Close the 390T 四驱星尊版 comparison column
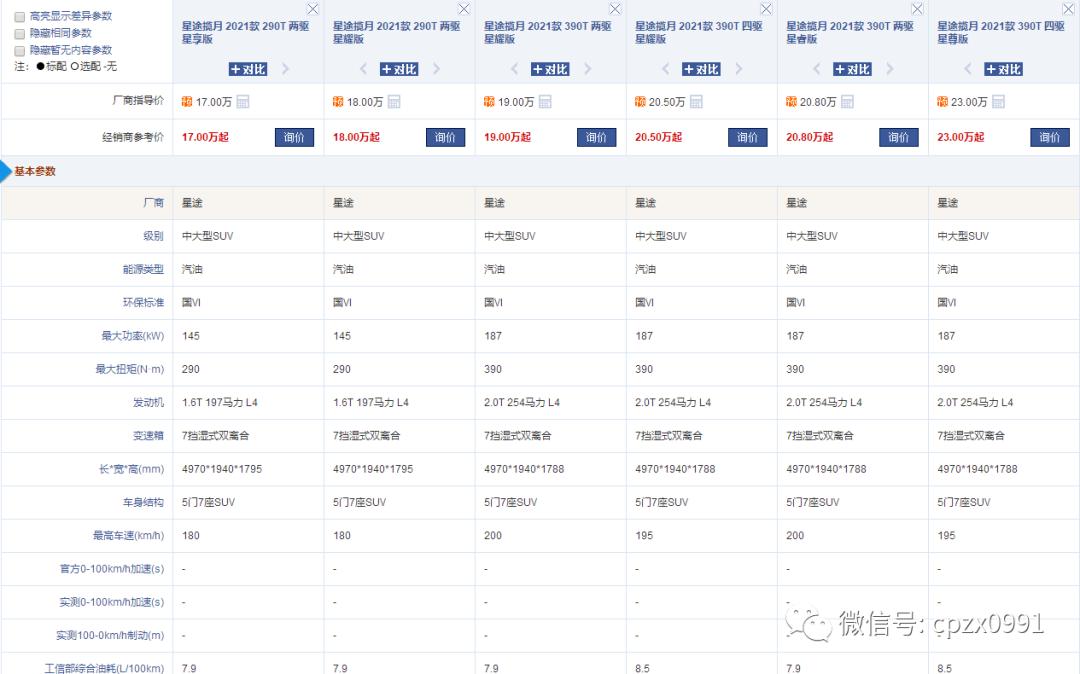The height and width of the screenshot is (674, 1080). (1068, 9)
